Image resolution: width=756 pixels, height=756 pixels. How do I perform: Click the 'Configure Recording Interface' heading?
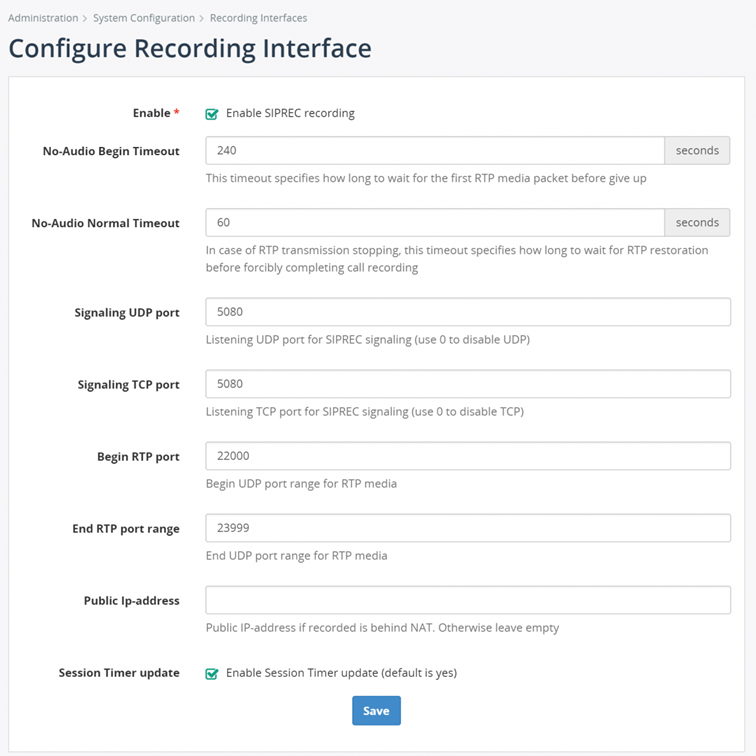(190, 49)
